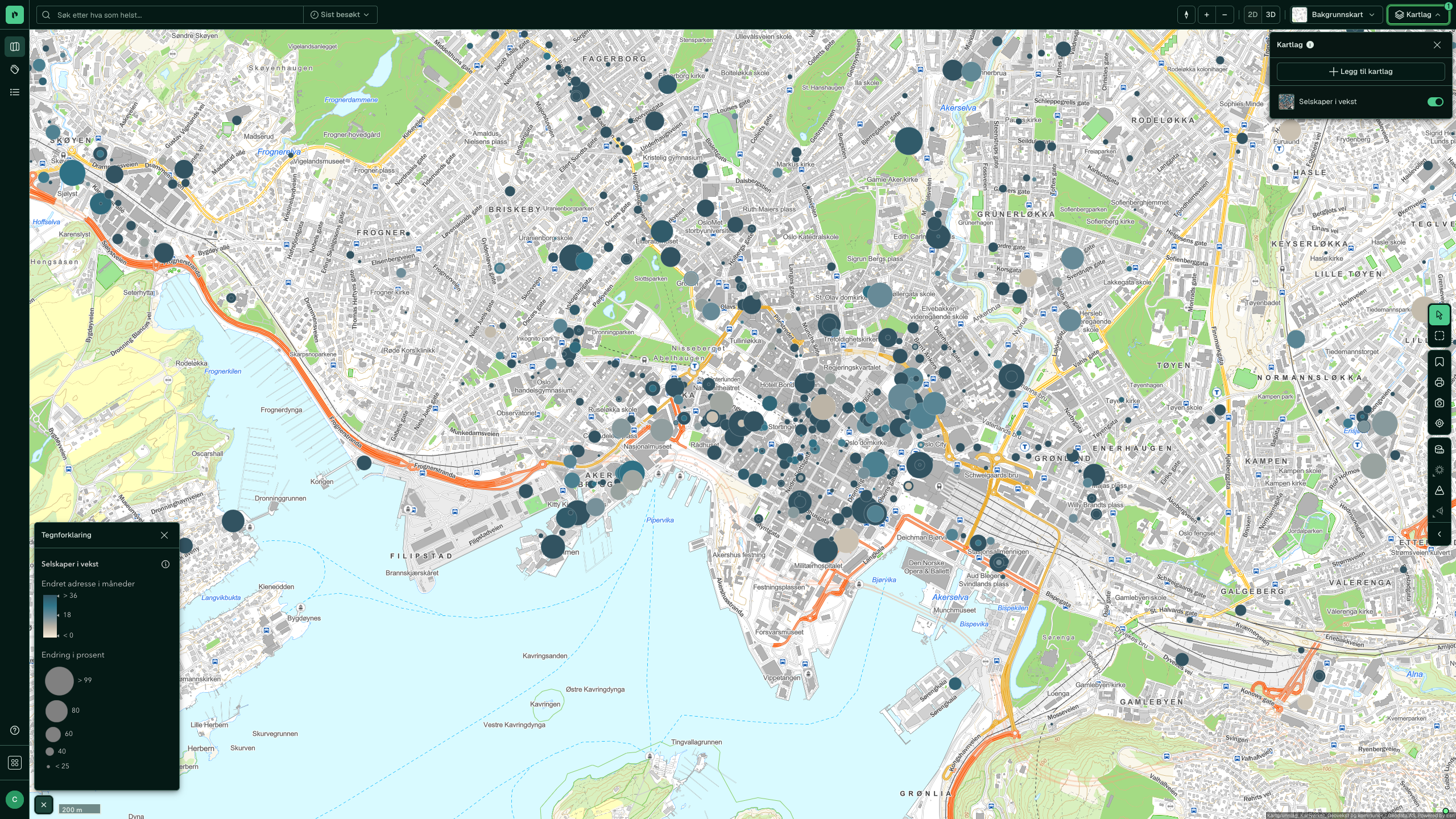Reset map orientation with the compass button
The height and width of the screenshot is (819, 1456).
pyautogui.click(x=1186, y=15)
